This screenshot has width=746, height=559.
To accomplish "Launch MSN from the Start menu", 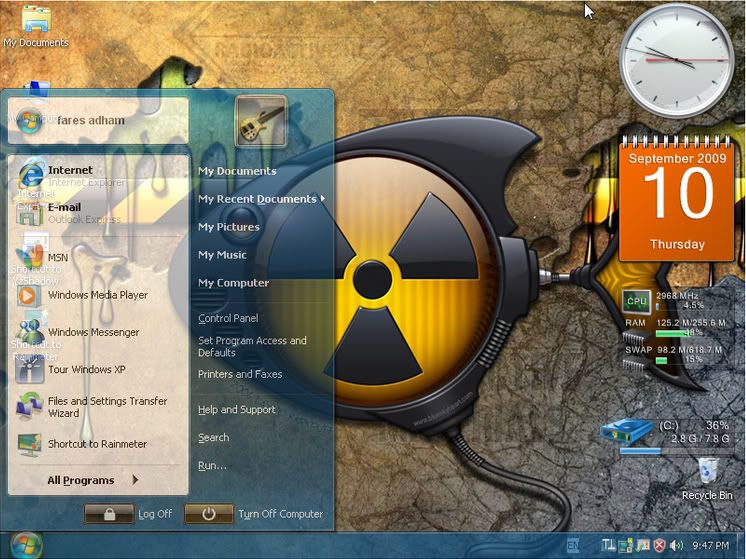I will pyautogui.click(x=98, y=257).
